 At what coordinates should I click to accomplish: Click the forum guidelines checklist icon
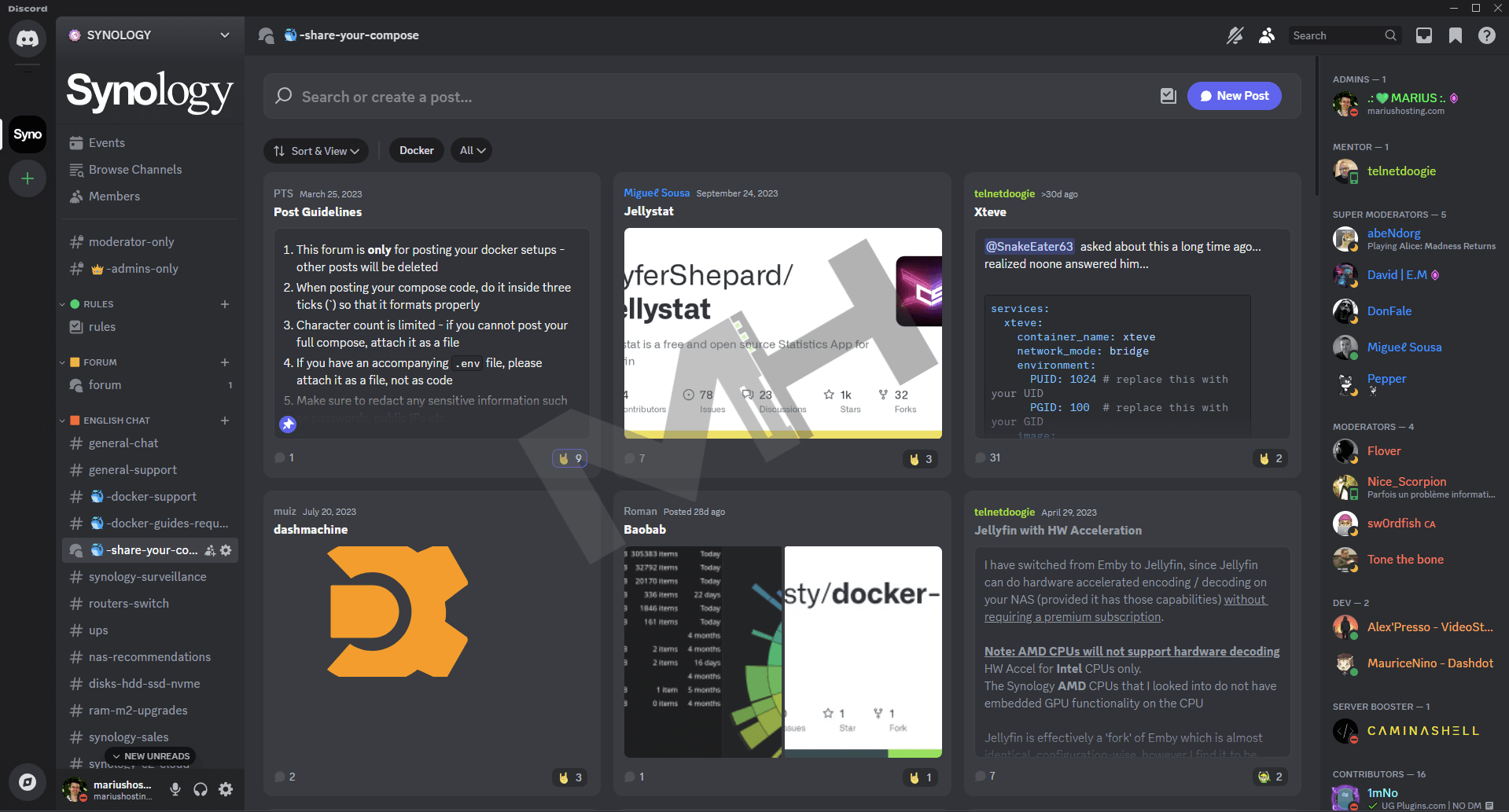(x=1169, y=96)
